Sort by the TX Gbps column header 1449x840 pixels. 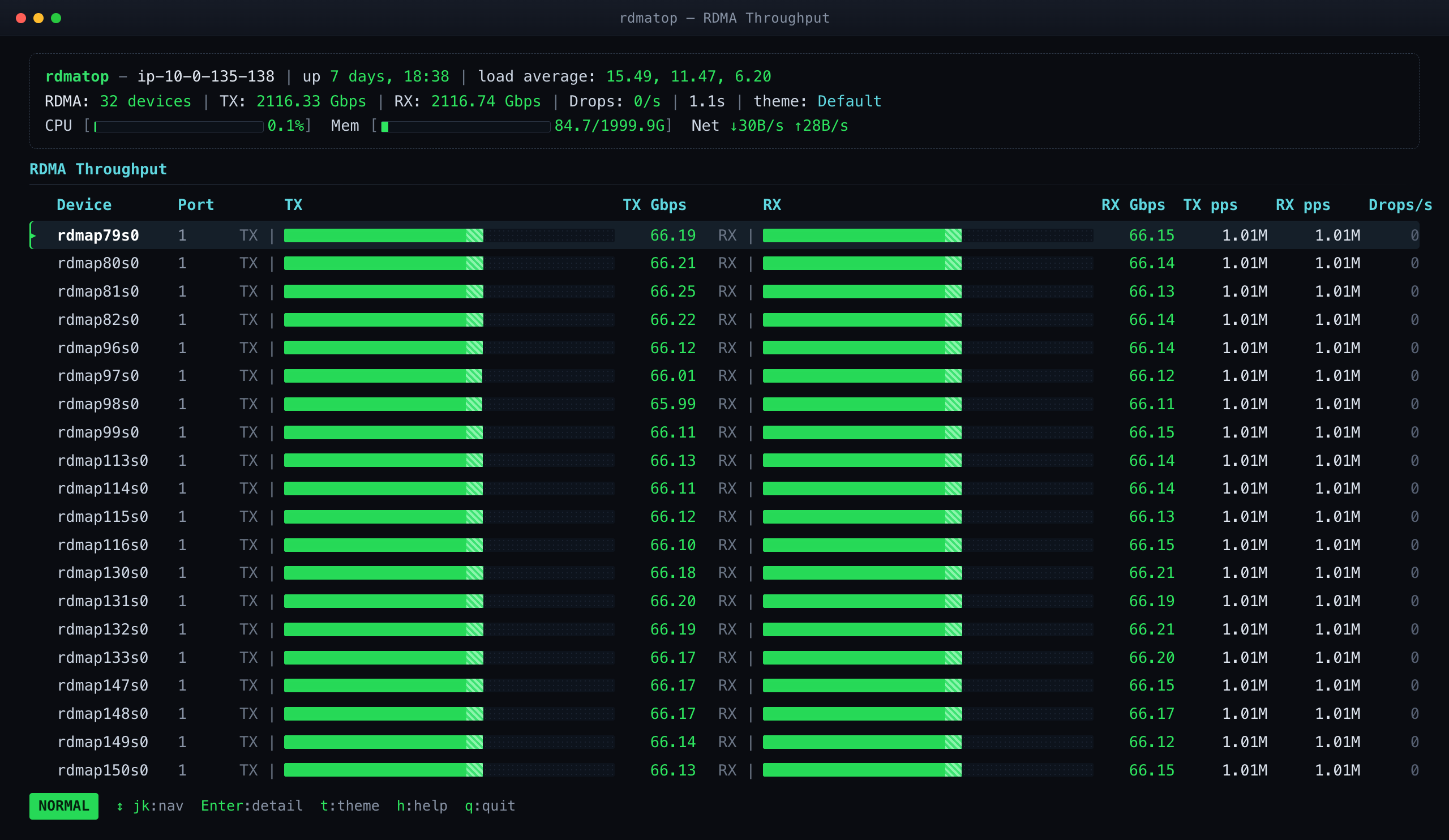coord(654,205)
